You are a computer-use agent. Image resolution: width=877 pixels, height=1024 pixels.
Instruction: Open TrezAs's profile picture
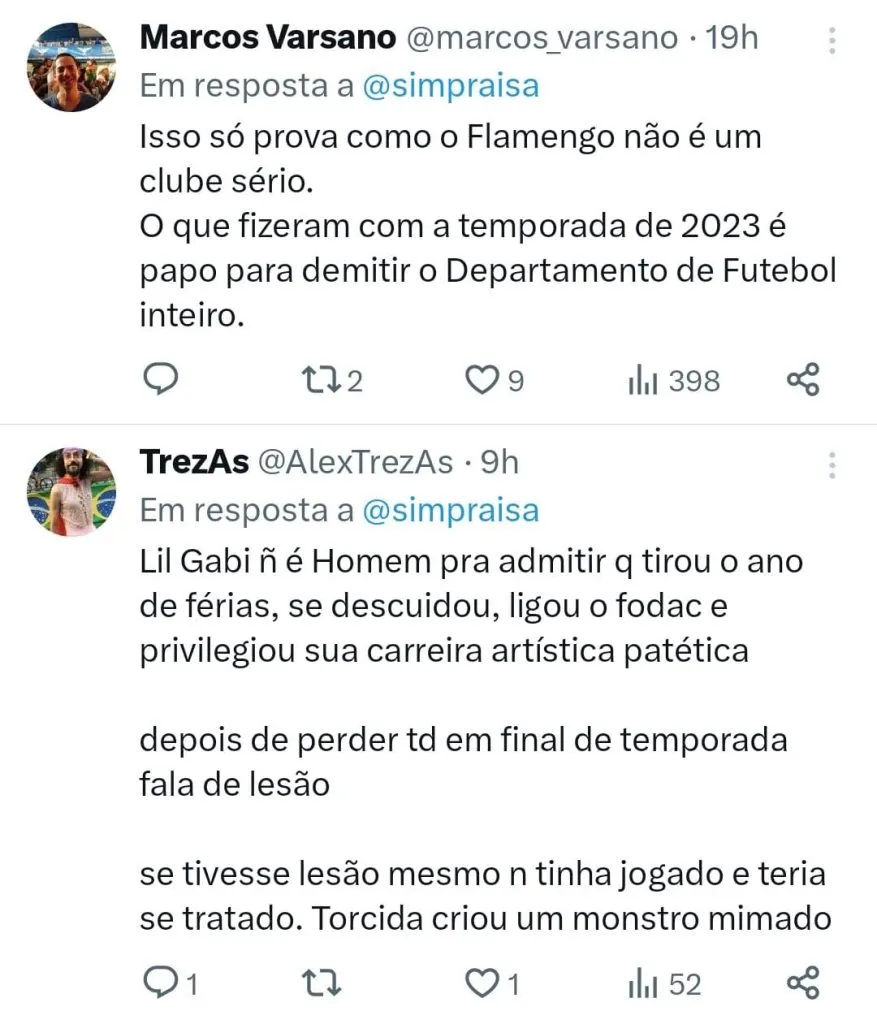tap(71, 491)
